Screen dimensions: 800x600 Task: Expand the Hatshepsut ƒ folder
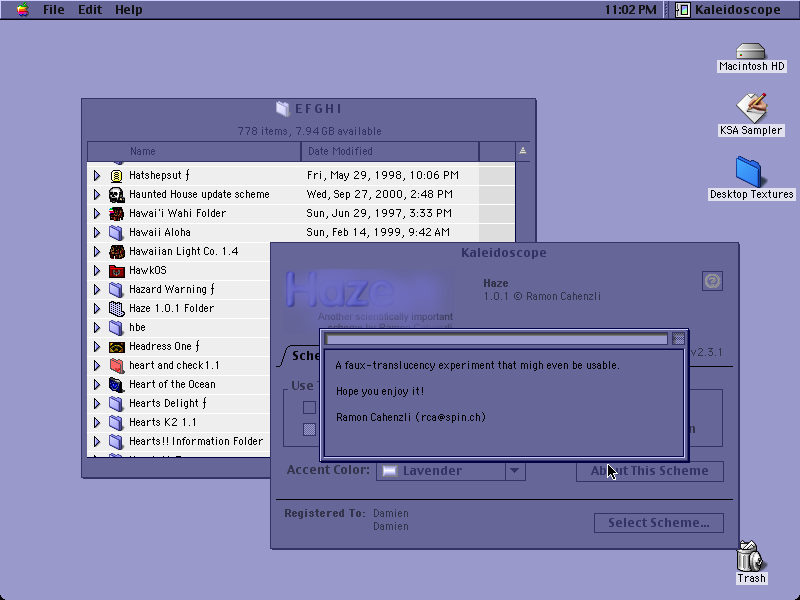point(97,176)
